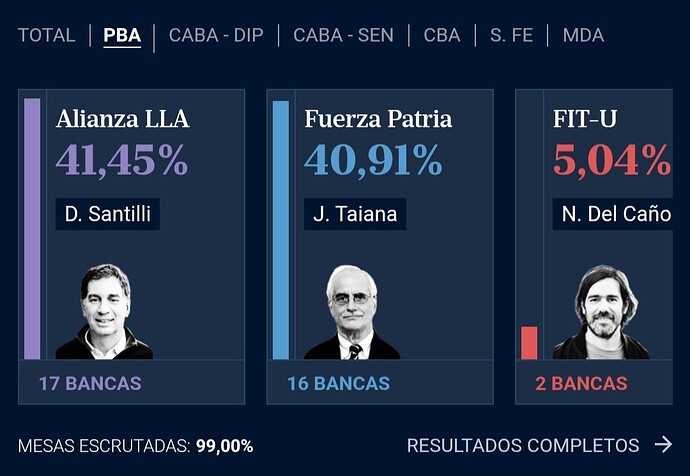Open the CABA - SEN tab
This screenshot has height=476, width=690.
click(x=343, y=36)
